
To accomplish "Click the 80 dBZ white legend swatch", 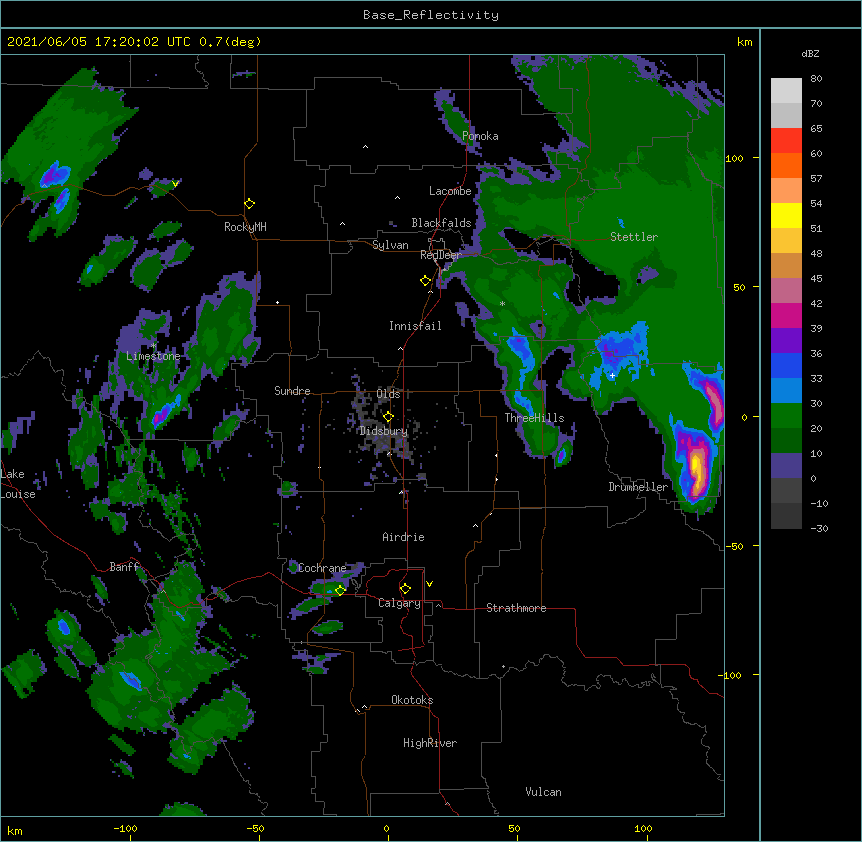I will click(786, 91).
